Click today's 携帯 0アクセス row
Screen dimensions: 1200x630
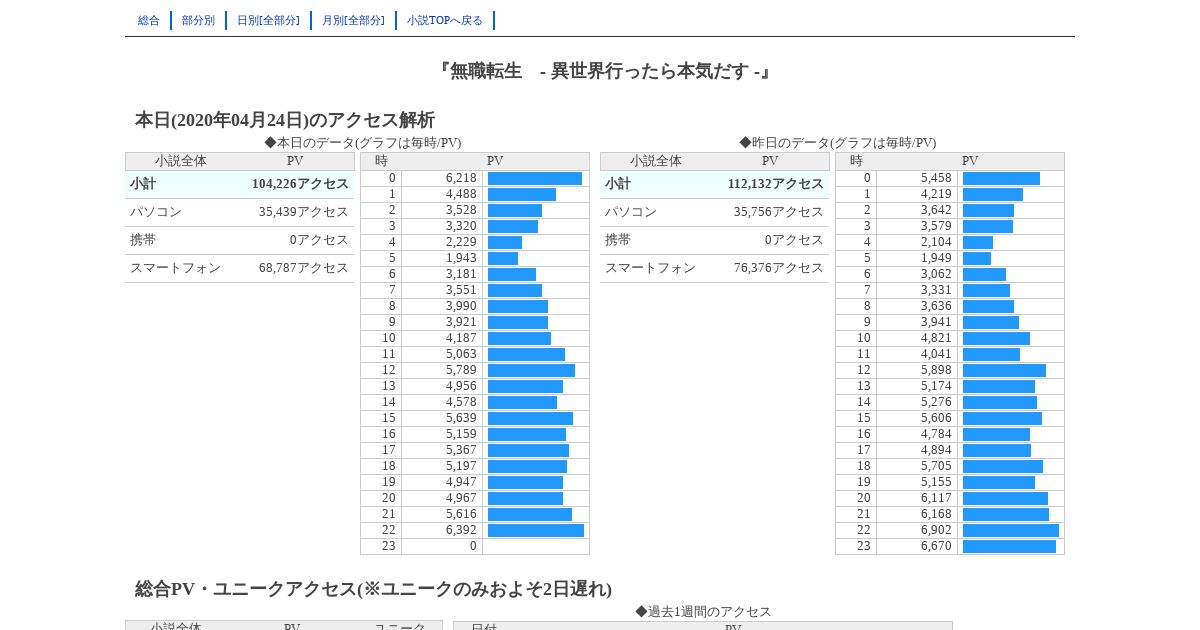[x=240, y=240]
